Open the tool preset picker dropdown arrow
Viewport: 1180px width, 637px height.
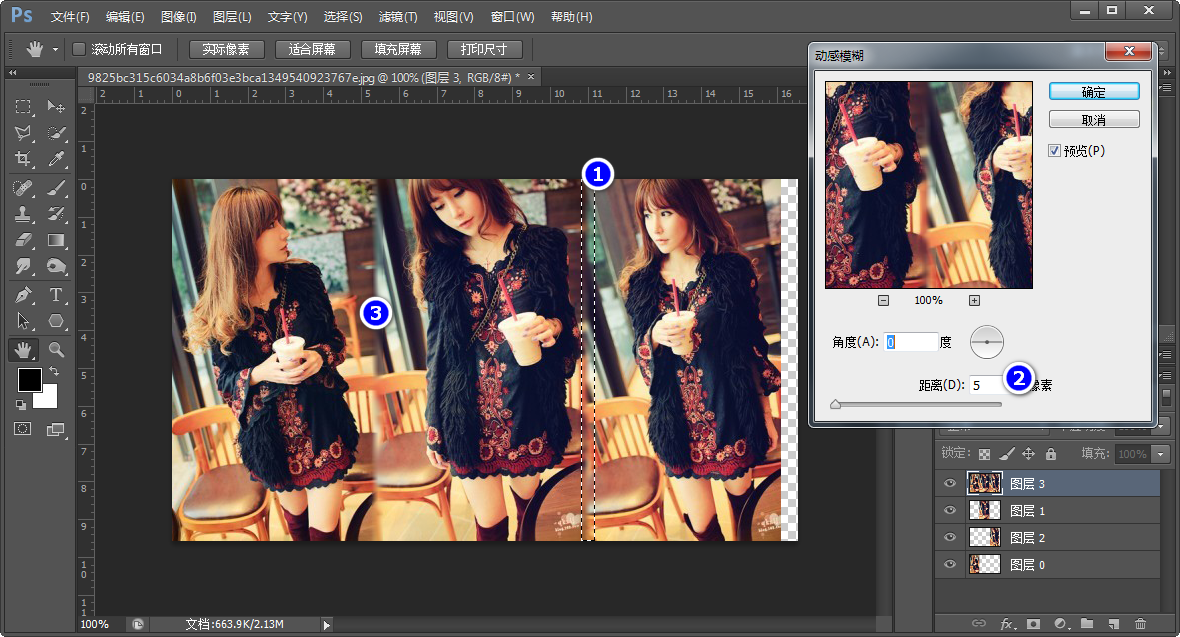pos(55,50)
